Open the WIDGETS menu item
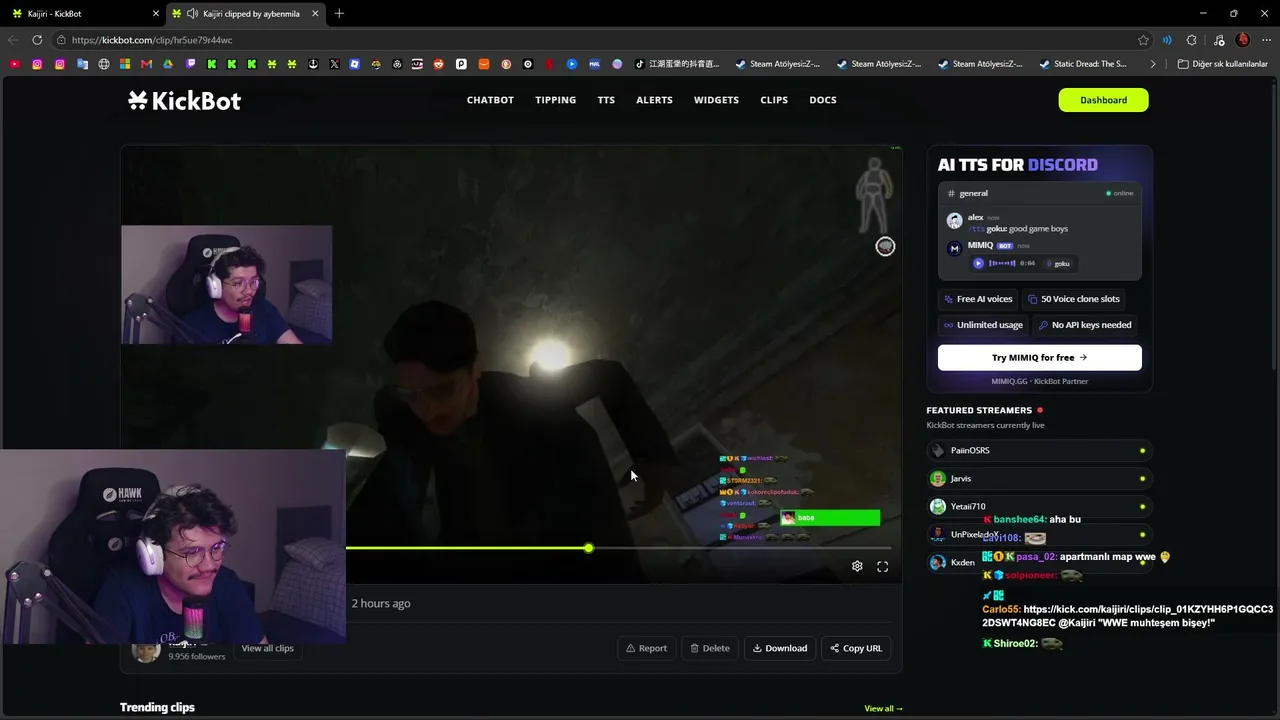 [716, 100]
